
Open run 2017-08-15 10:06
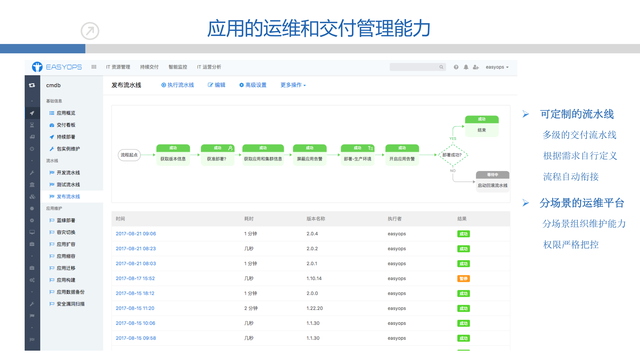136,323
